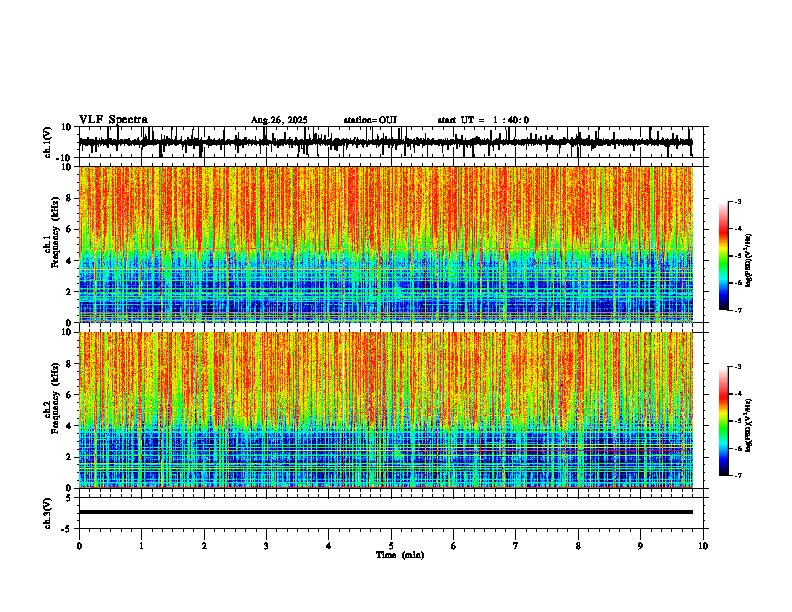Click the "4" kHz tick of ch.2 spectrogram

pyautogui.click(x=70, y=426)
